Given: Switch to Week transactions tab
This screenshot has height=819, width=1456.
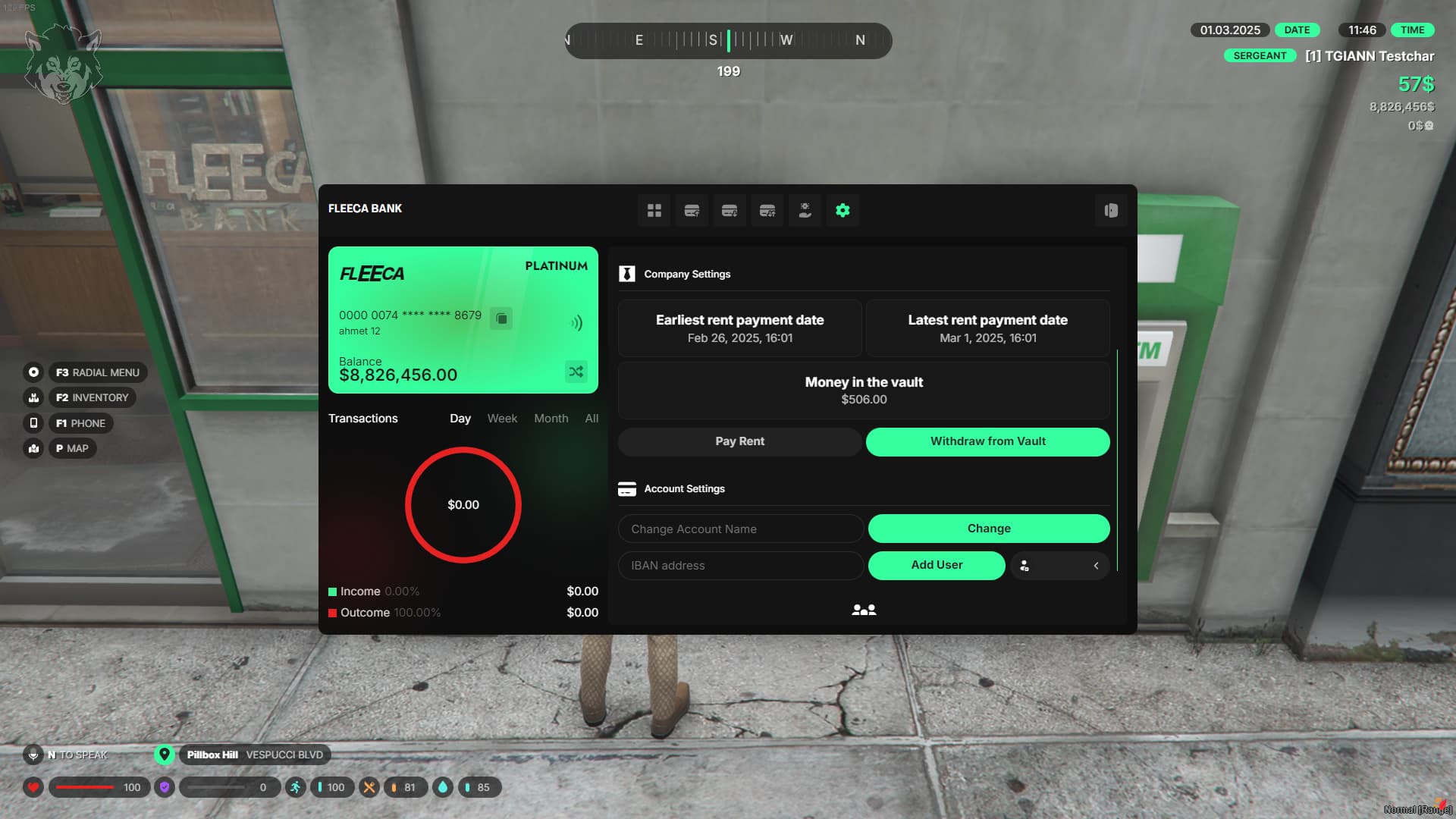Looking at the screenshot, I should pos(502,418).
